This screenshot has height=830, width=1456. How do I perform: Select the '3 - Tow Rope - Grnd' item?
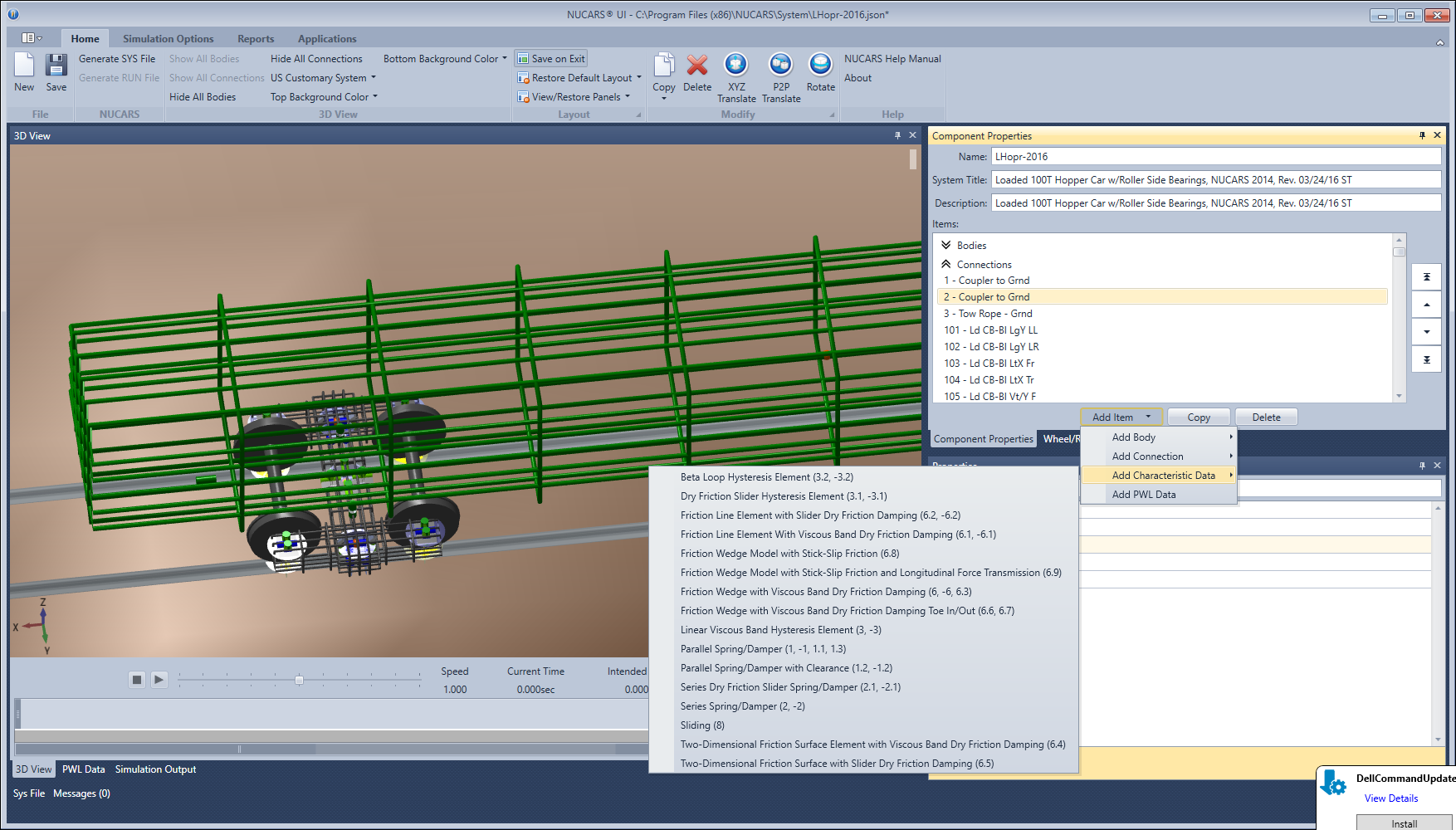(988, 313)
